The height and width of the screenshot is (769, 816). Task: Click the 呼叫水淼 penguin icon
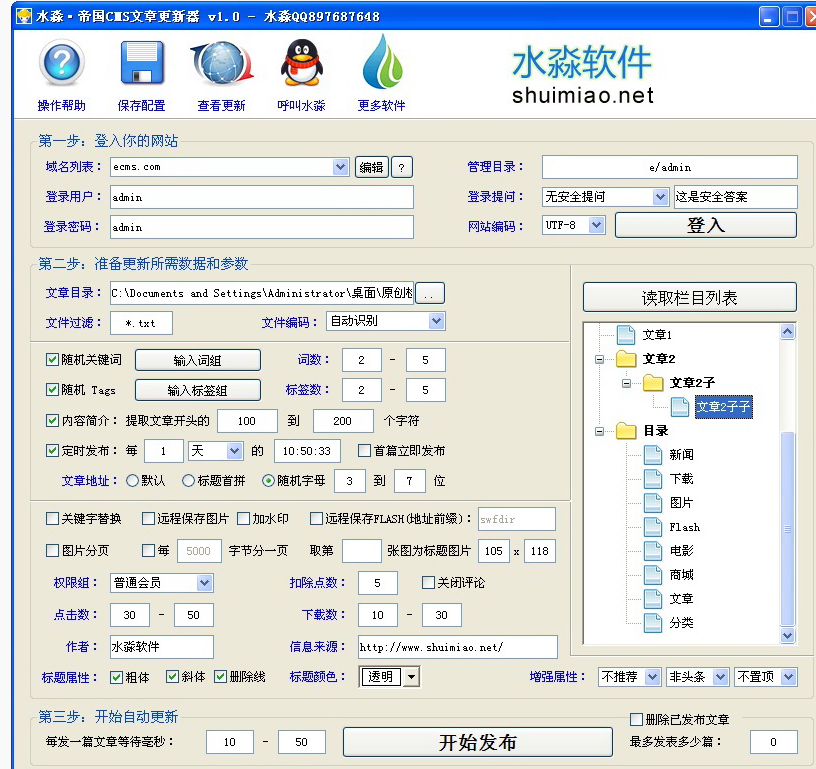tap(301, 63)
